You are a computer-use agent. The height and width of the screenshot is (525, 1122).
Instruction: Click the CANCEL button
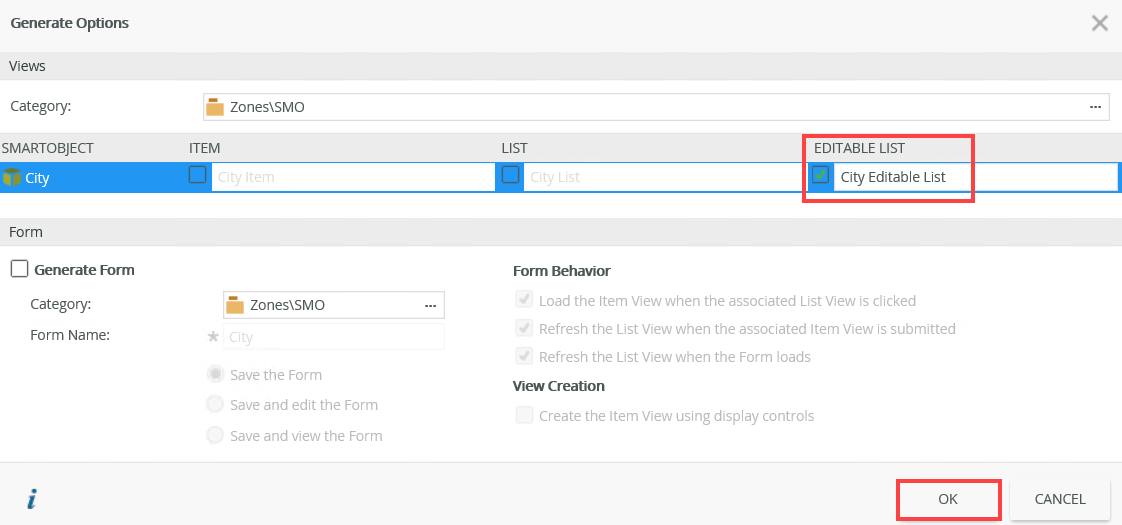tap(1060, 499)
